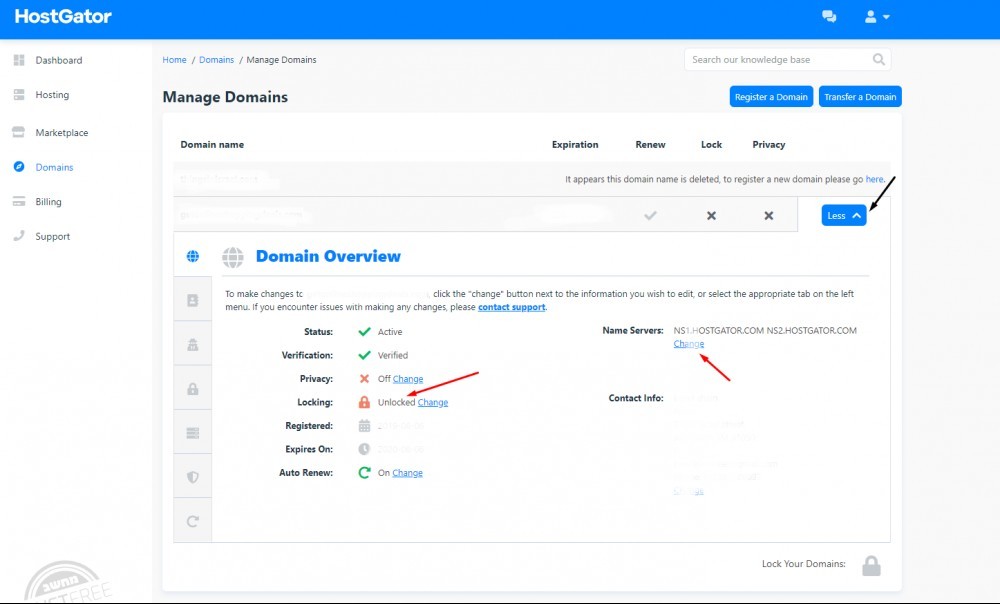Screen dimensions: 1000x604
Task: Click the Domains compass icon in sidebar
Action: click(19, 166)
